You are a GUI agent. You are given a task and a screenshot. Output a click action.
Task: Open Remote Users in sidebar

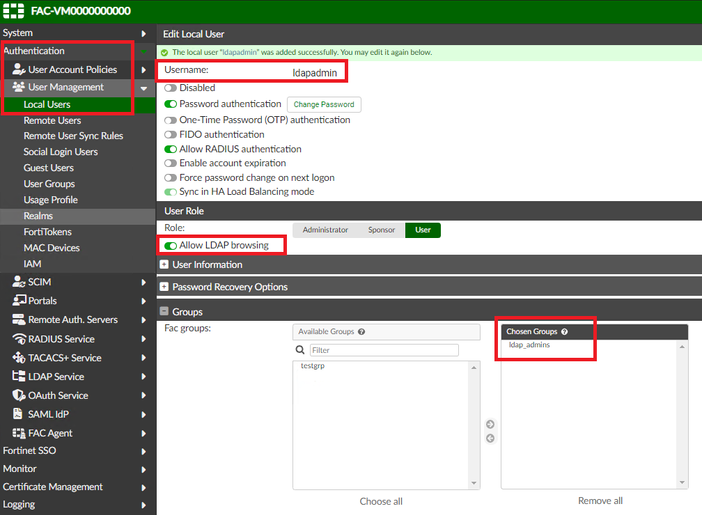(x=52, y=120)
